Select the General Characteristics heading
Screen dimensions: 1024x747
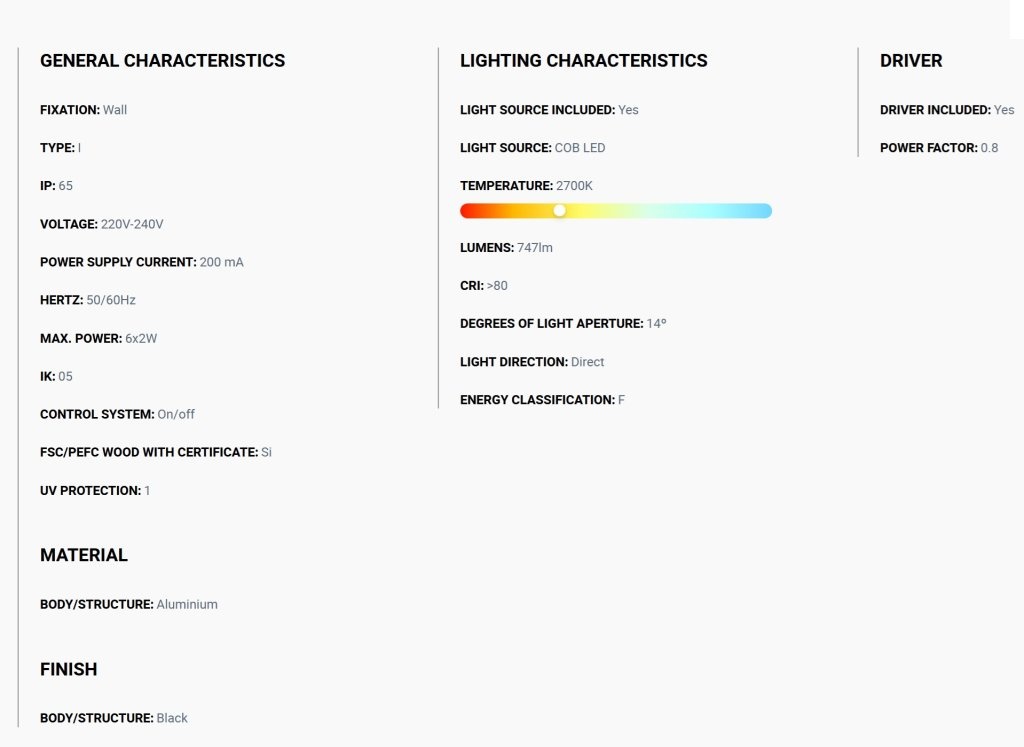pyautogui.click(x=163, y=61)
